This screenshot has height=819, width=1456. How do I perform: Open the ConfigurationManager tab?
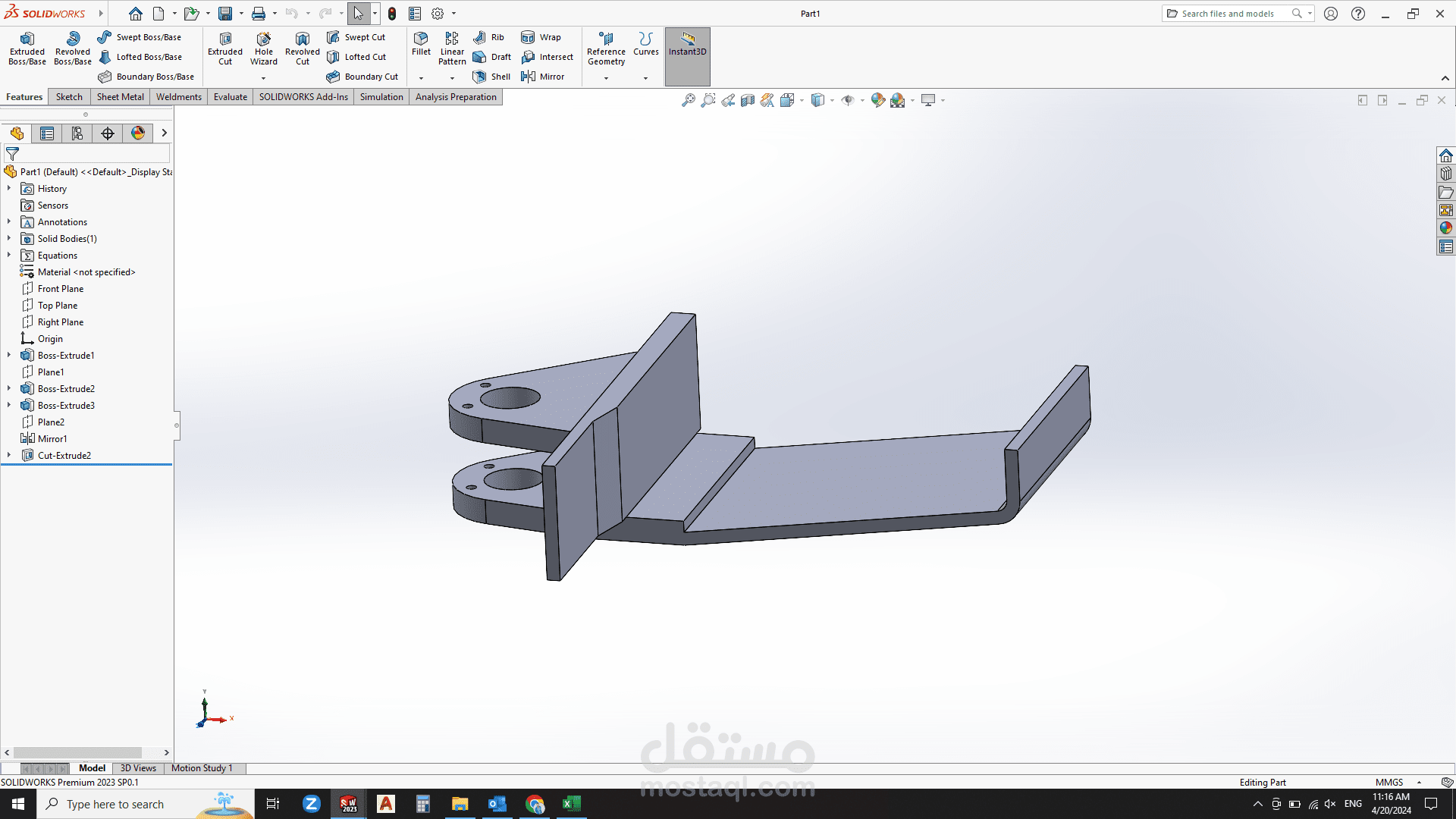pos(77,133)
